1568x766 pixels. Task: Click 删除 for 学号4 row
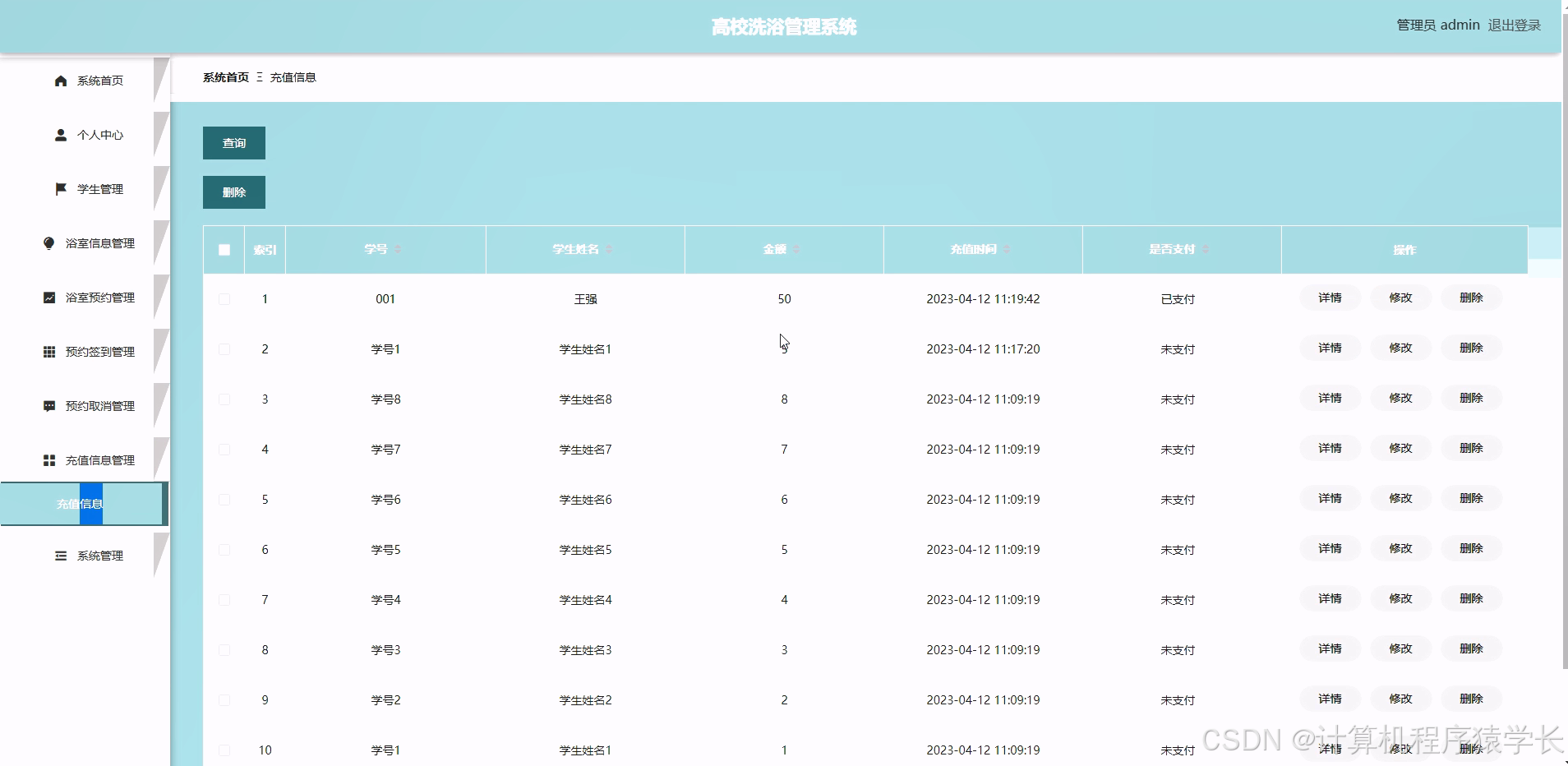point(1471,598)
